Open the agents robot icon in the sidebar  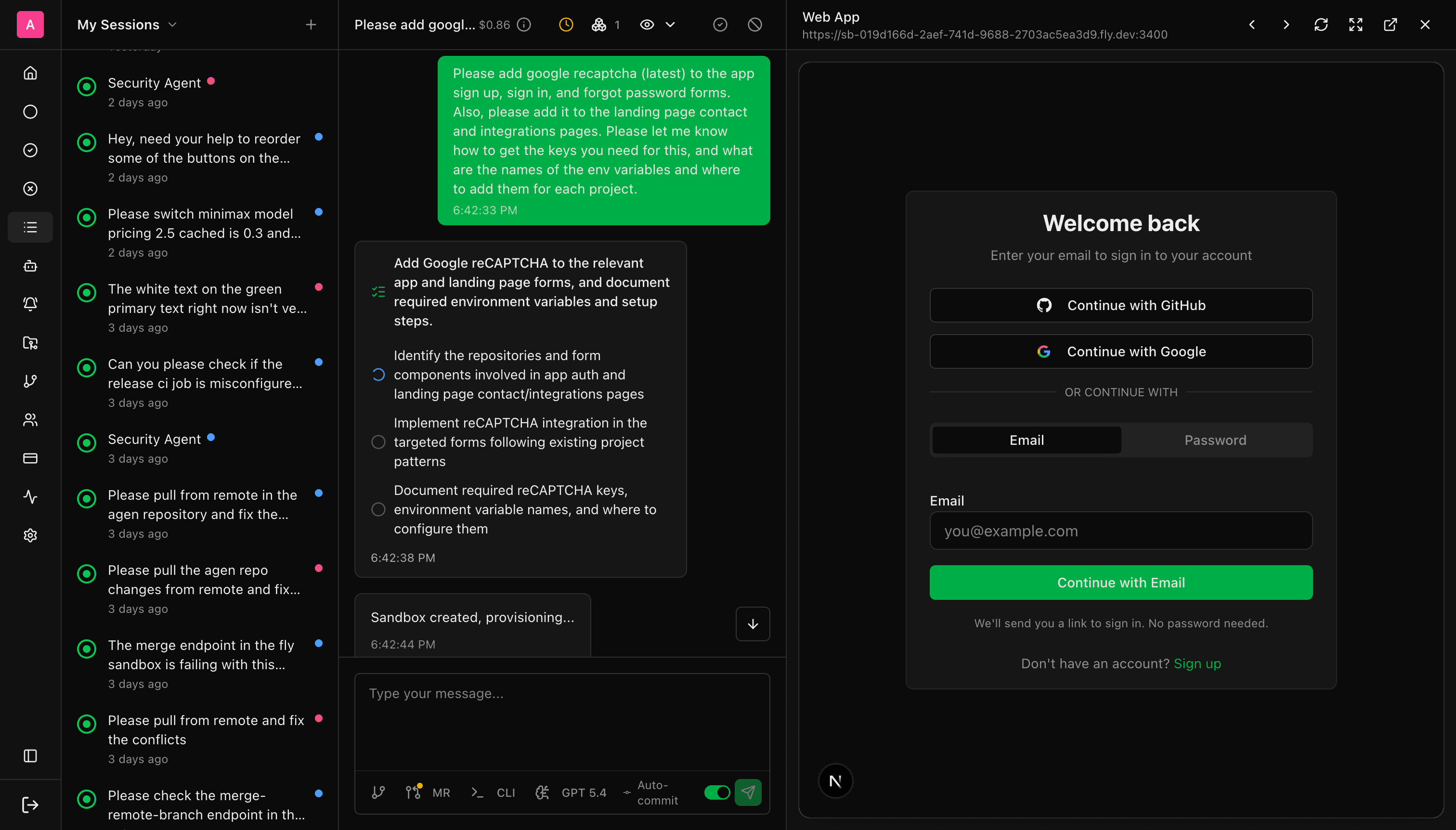[30, 266]
